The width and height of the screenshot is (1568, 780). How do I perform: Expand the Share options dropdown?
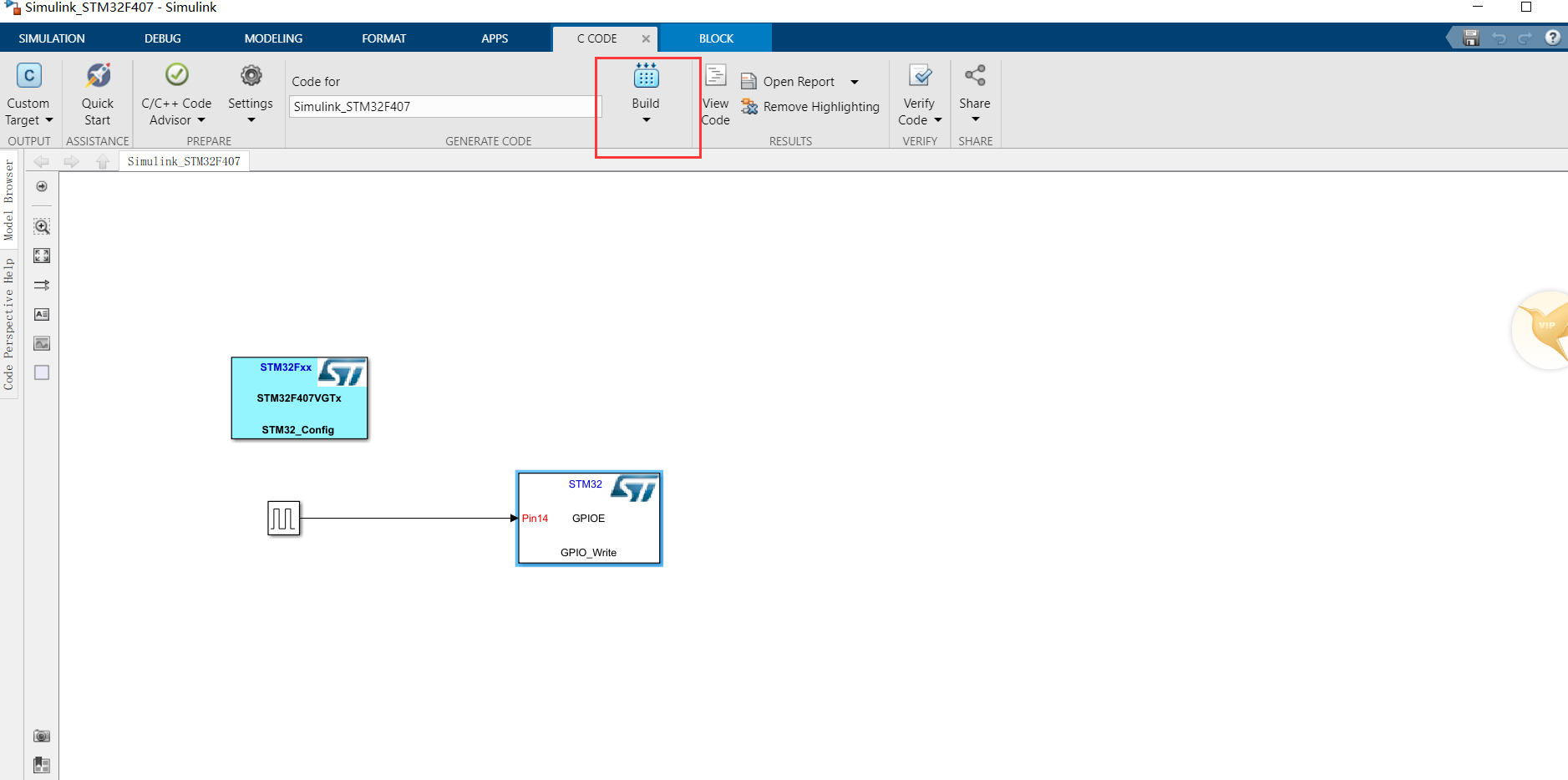(x=975, y=119)
